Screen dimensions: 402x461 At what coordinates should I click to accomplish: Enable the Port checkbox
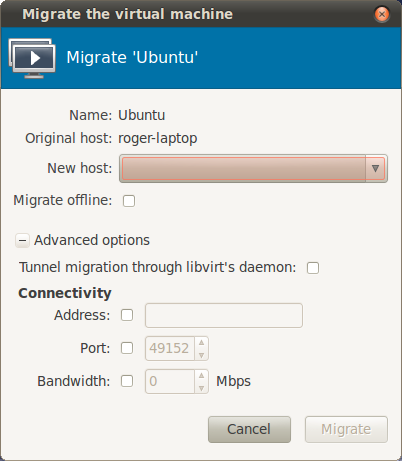[127, 348]
